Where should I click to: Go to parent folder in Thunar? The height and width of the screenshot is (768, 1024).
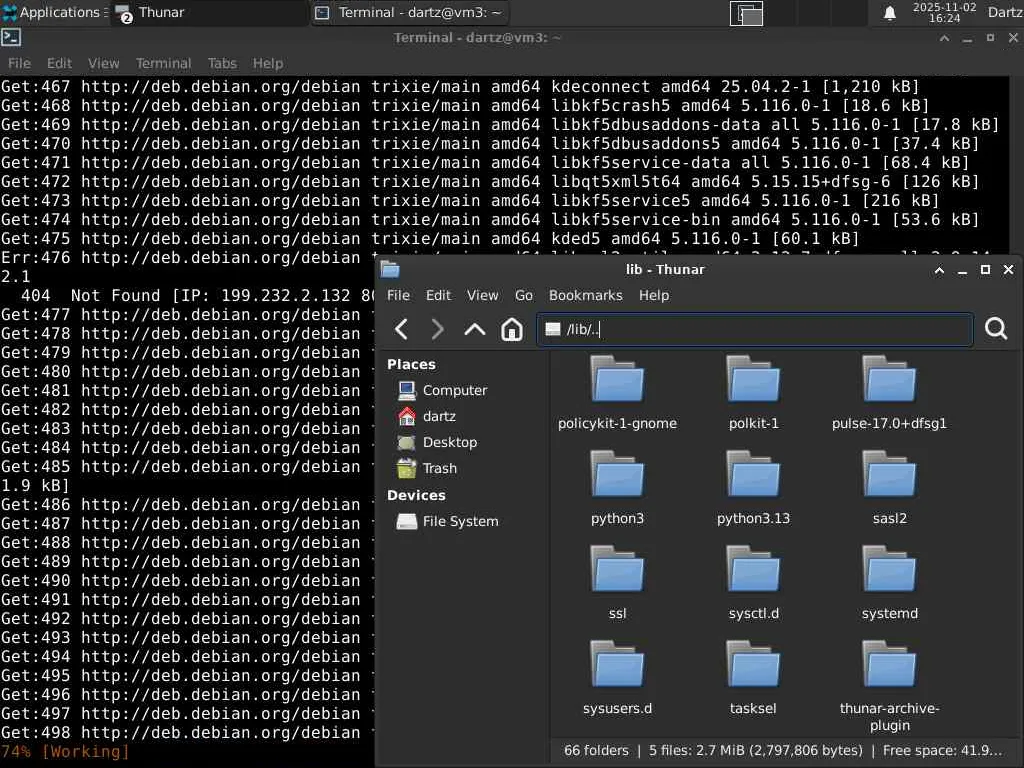[475, 329]
